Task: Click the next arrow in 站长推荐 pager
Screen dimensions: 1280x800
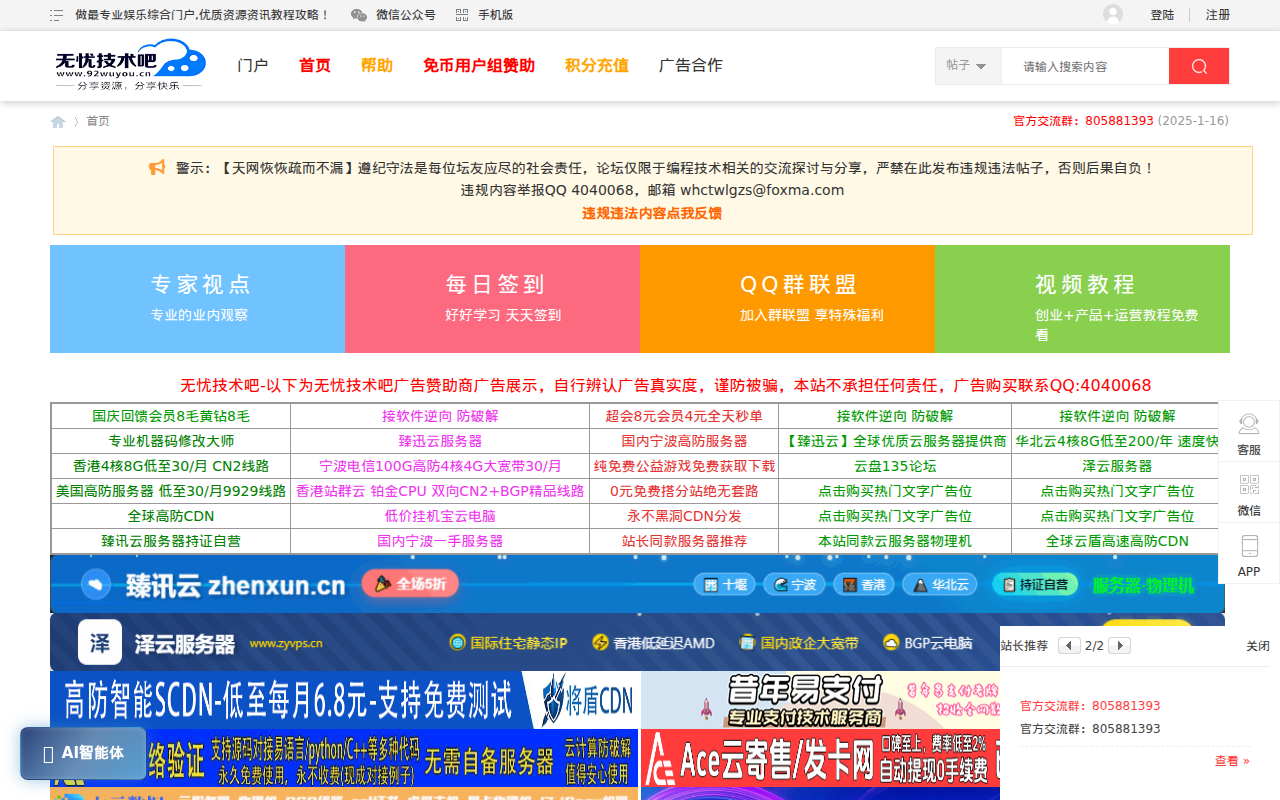Action: pos(1119,645)
